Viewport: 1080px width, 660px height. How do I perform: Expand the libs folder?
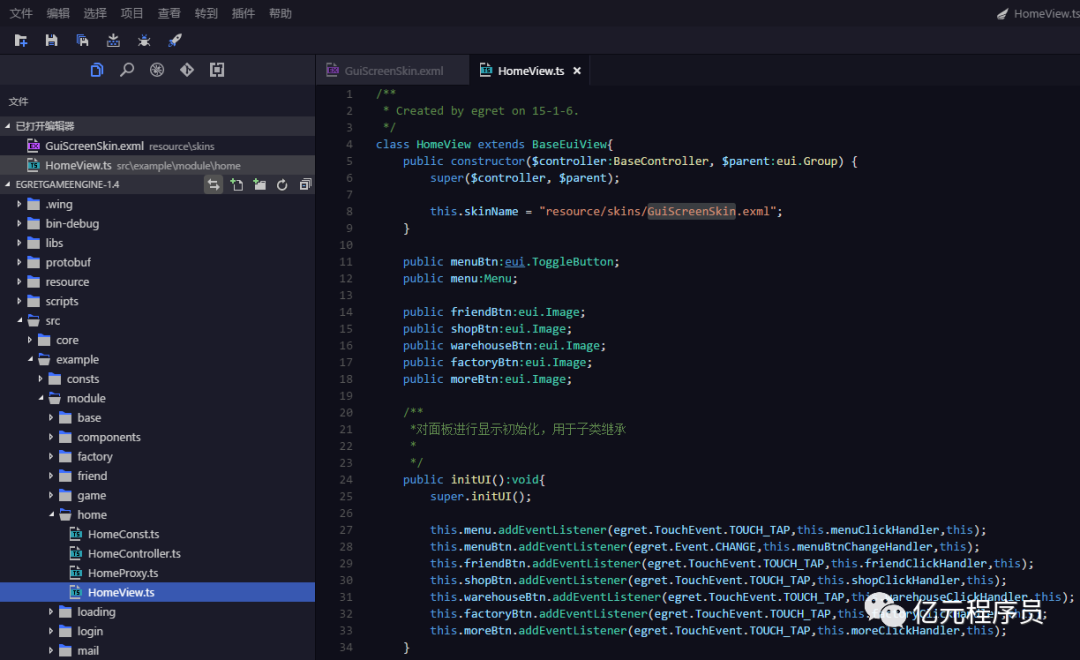pos(19,243)
